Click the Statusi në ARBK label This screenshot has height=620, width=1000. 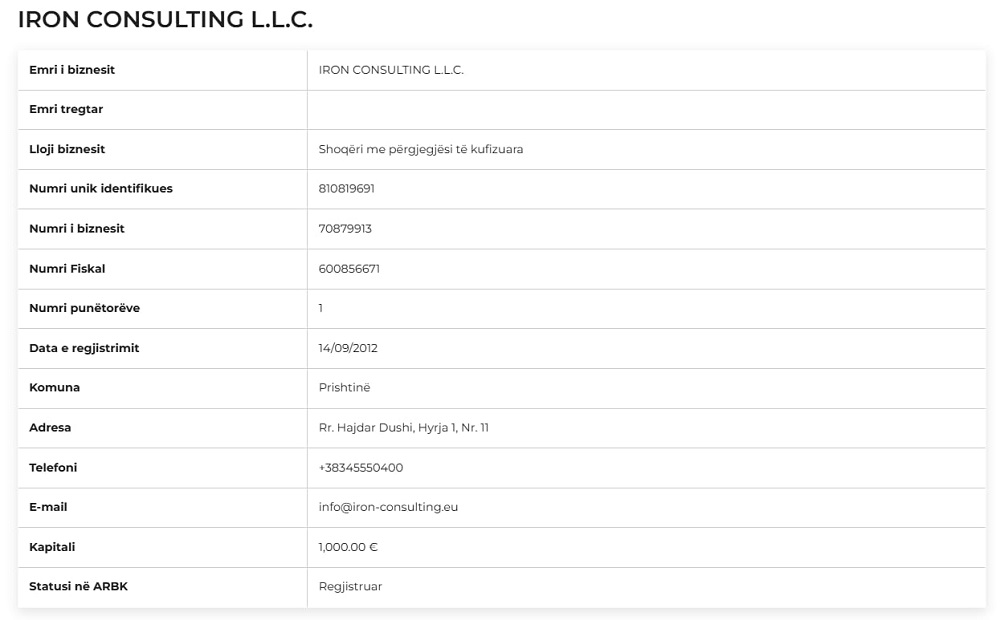78,586
